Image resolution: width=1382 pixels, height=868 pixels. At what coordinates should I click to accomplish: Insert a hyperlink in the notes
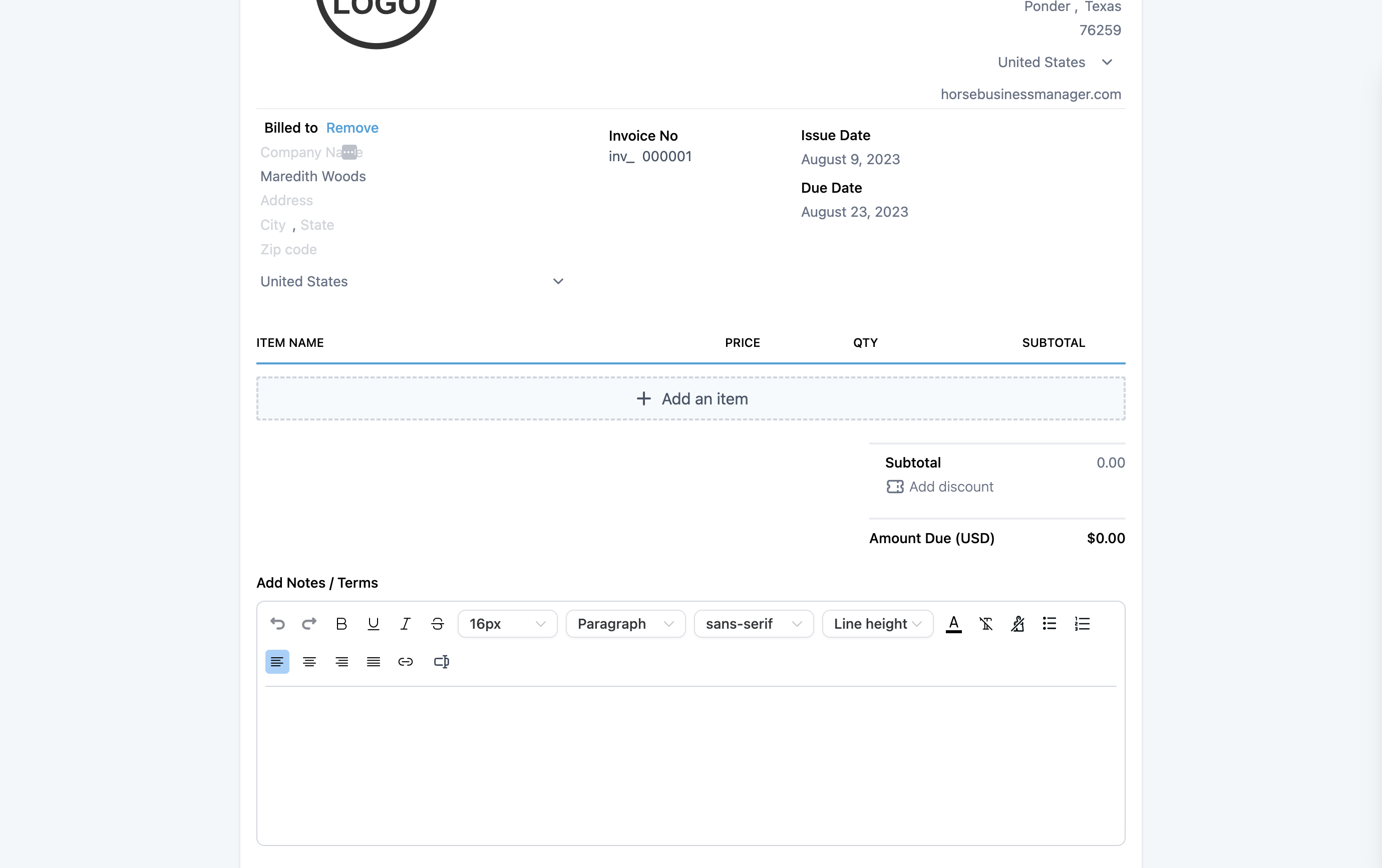(x=406, y=661)
